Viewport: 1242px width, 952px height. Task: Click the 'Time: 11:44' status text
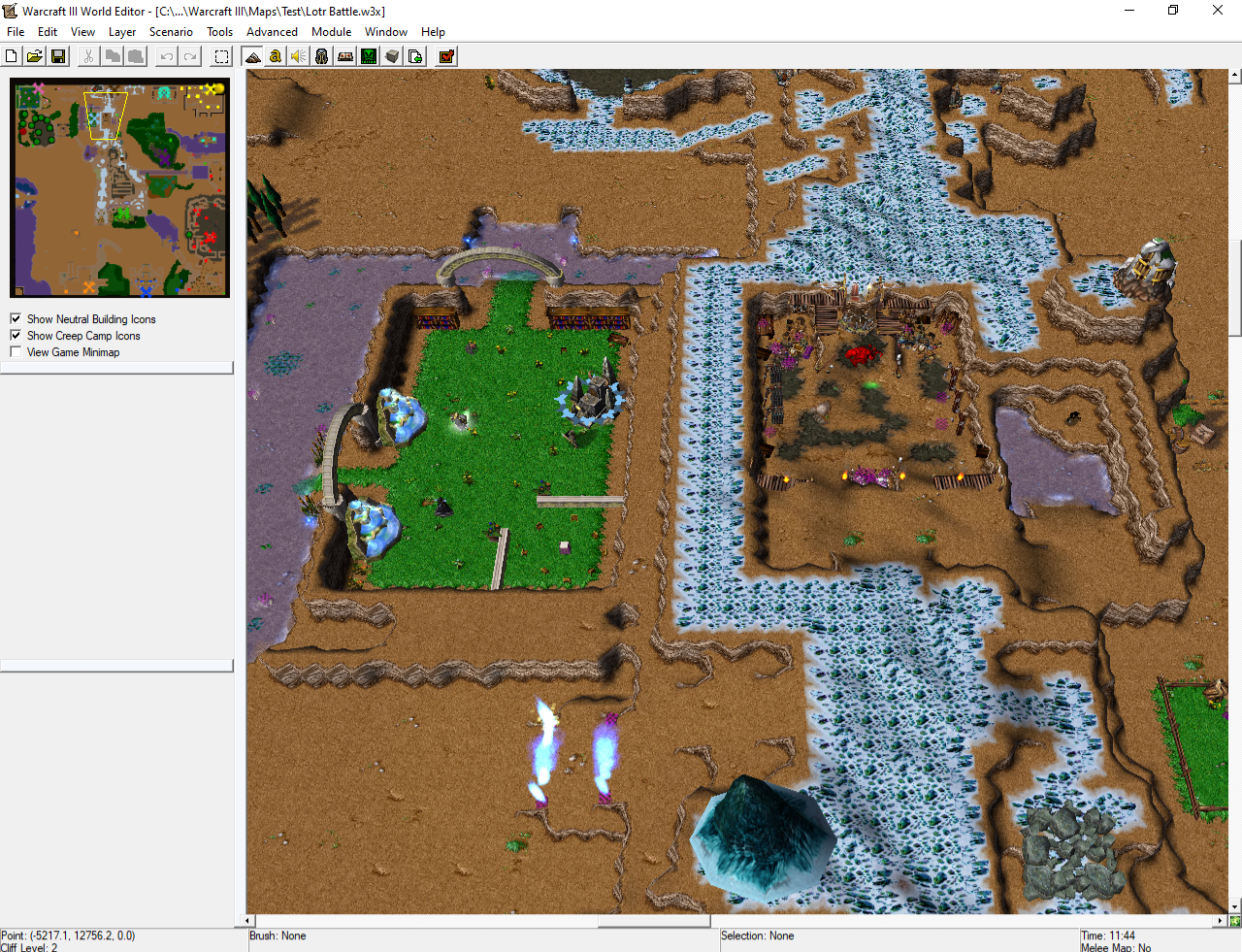[x=1108, y=936]
